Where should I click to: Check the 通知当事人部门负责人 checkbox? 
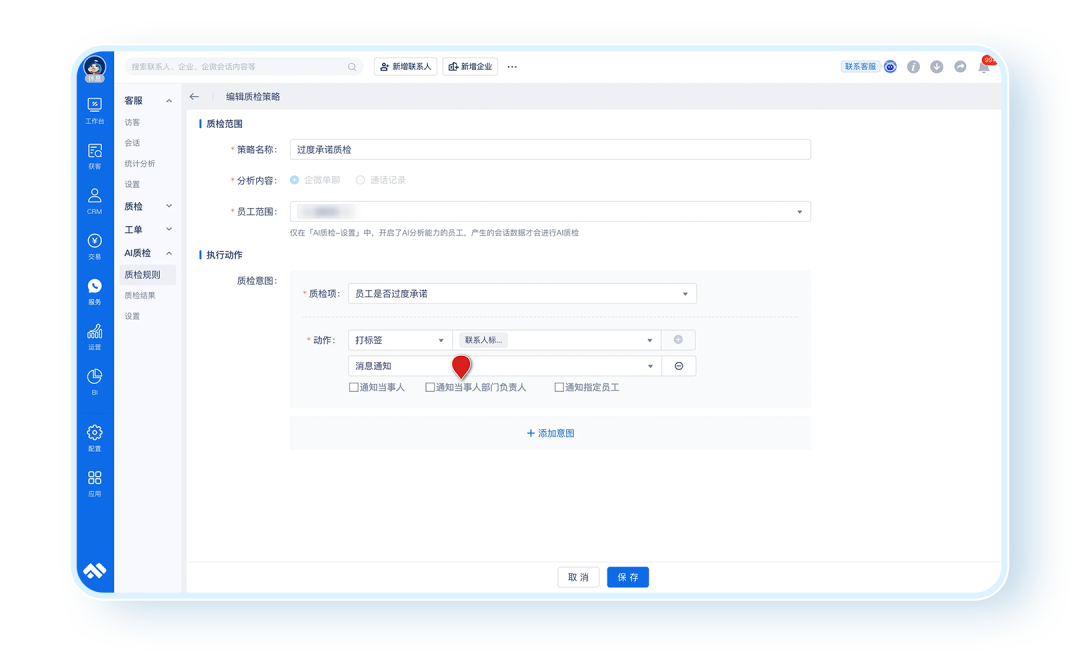430,387
